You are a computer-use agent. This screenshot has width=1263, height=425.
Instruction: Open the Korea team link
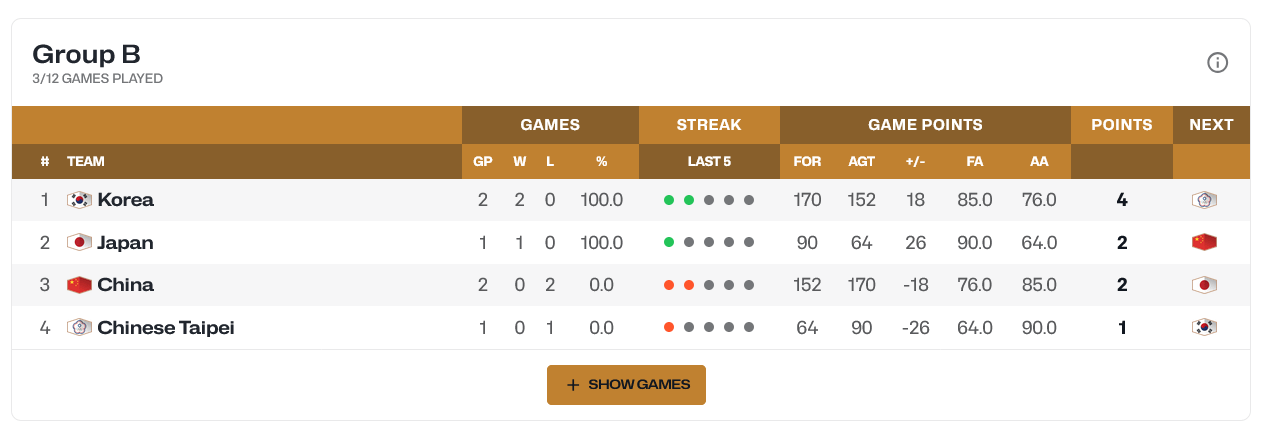tap(126, 200)
